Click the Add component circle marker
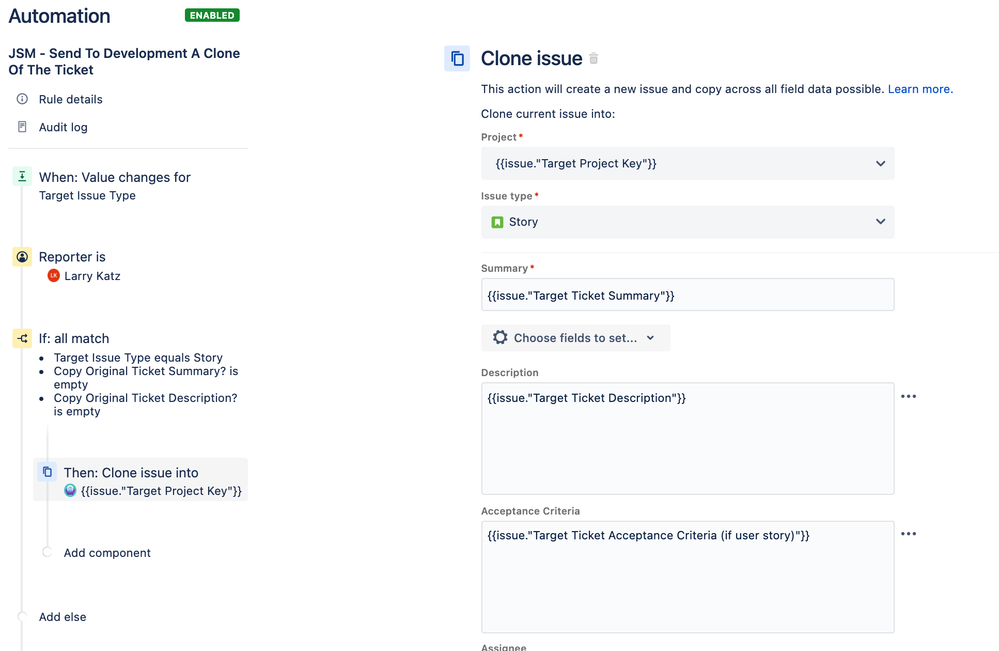 47,552
